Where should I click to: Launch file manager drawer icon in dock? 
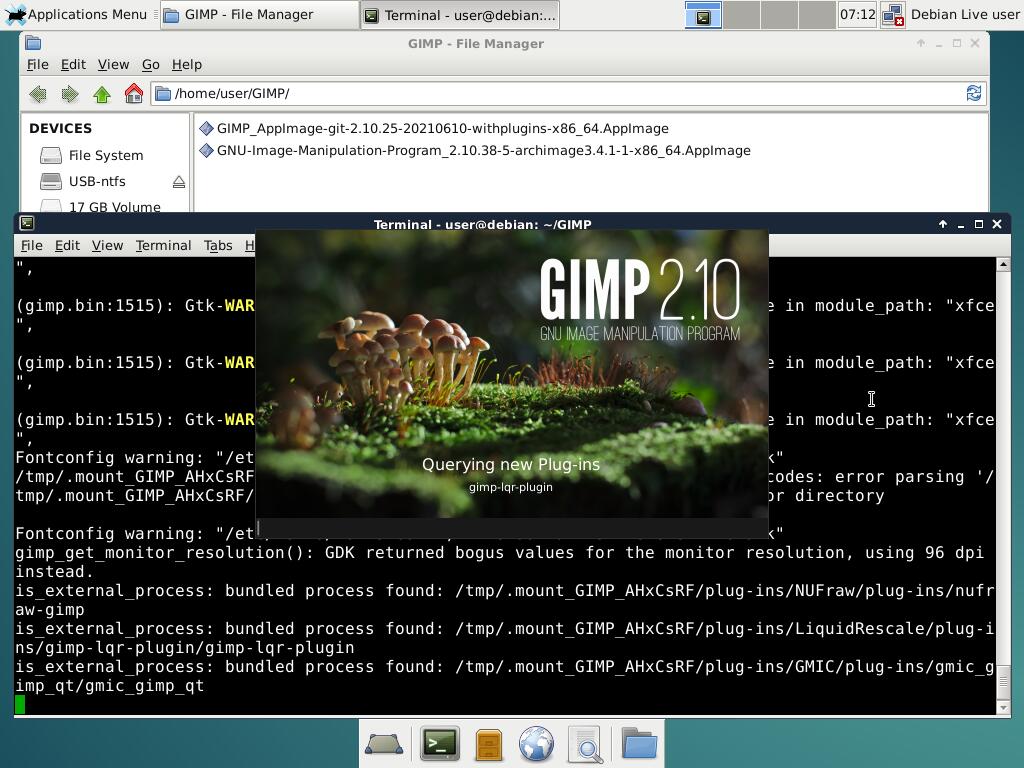[488, 744]
